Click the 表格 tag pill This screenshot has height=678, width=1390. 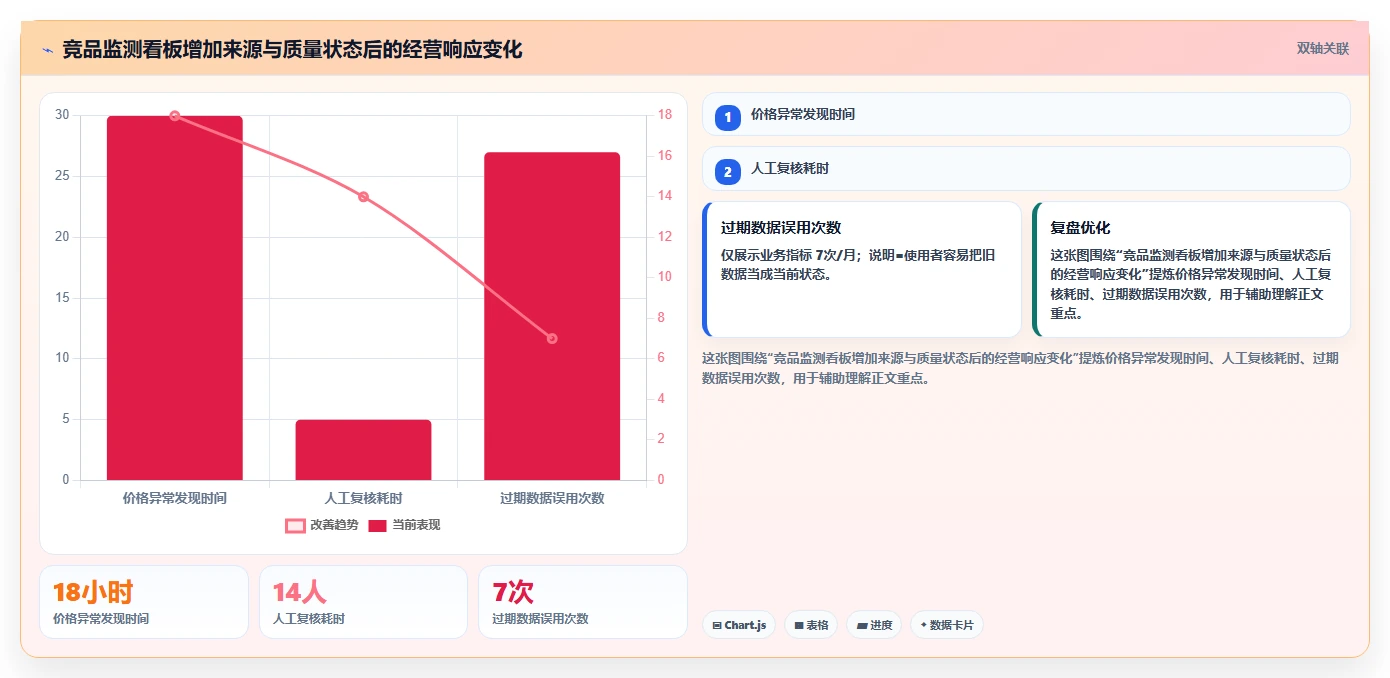point(811,625)
